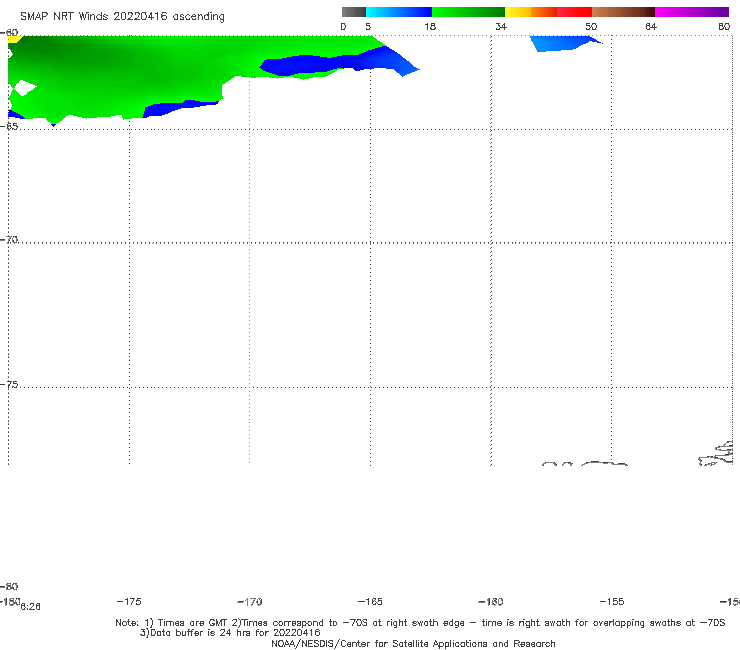Viewport: 740px width, 650px height.
Task: Click the cyan-to-blue segment of the color bar
Action: 399,12
